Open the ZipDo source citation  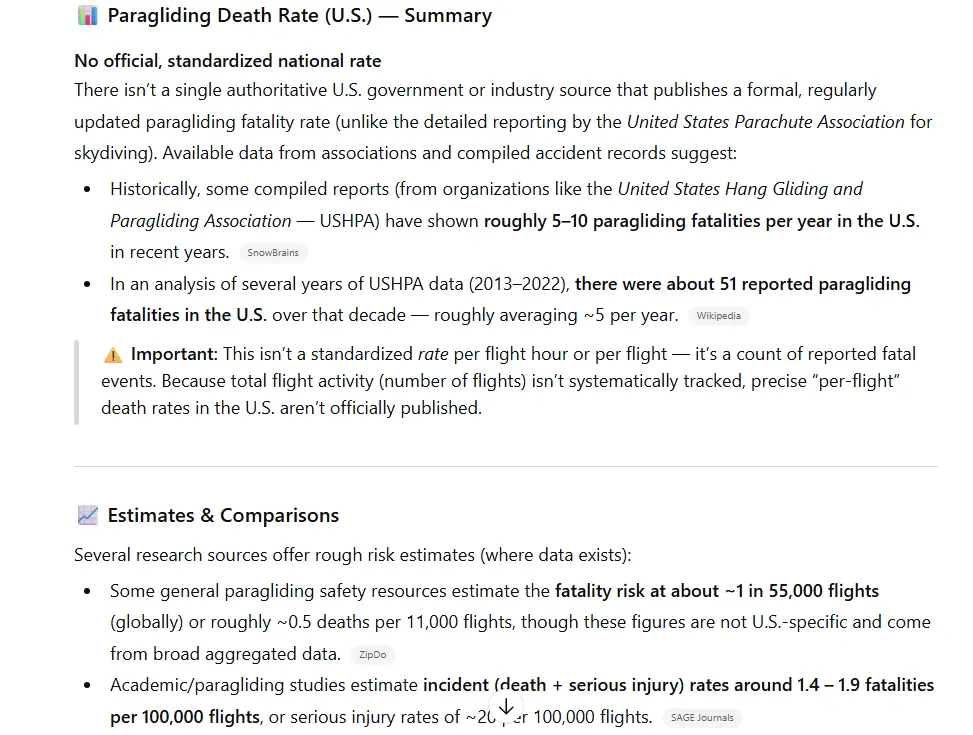pyautogui.click(x=371, y=656)
